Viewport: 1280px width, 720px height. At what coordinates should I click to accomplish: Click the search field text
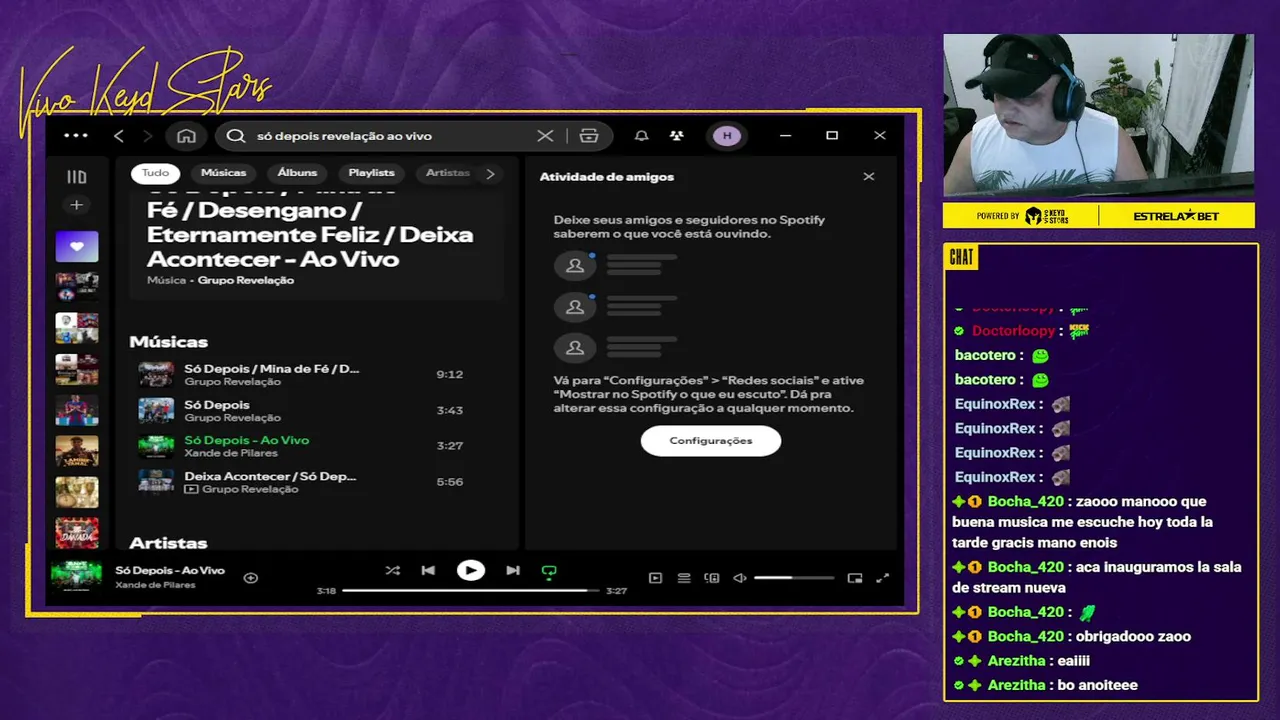click(x=344, y=136)
